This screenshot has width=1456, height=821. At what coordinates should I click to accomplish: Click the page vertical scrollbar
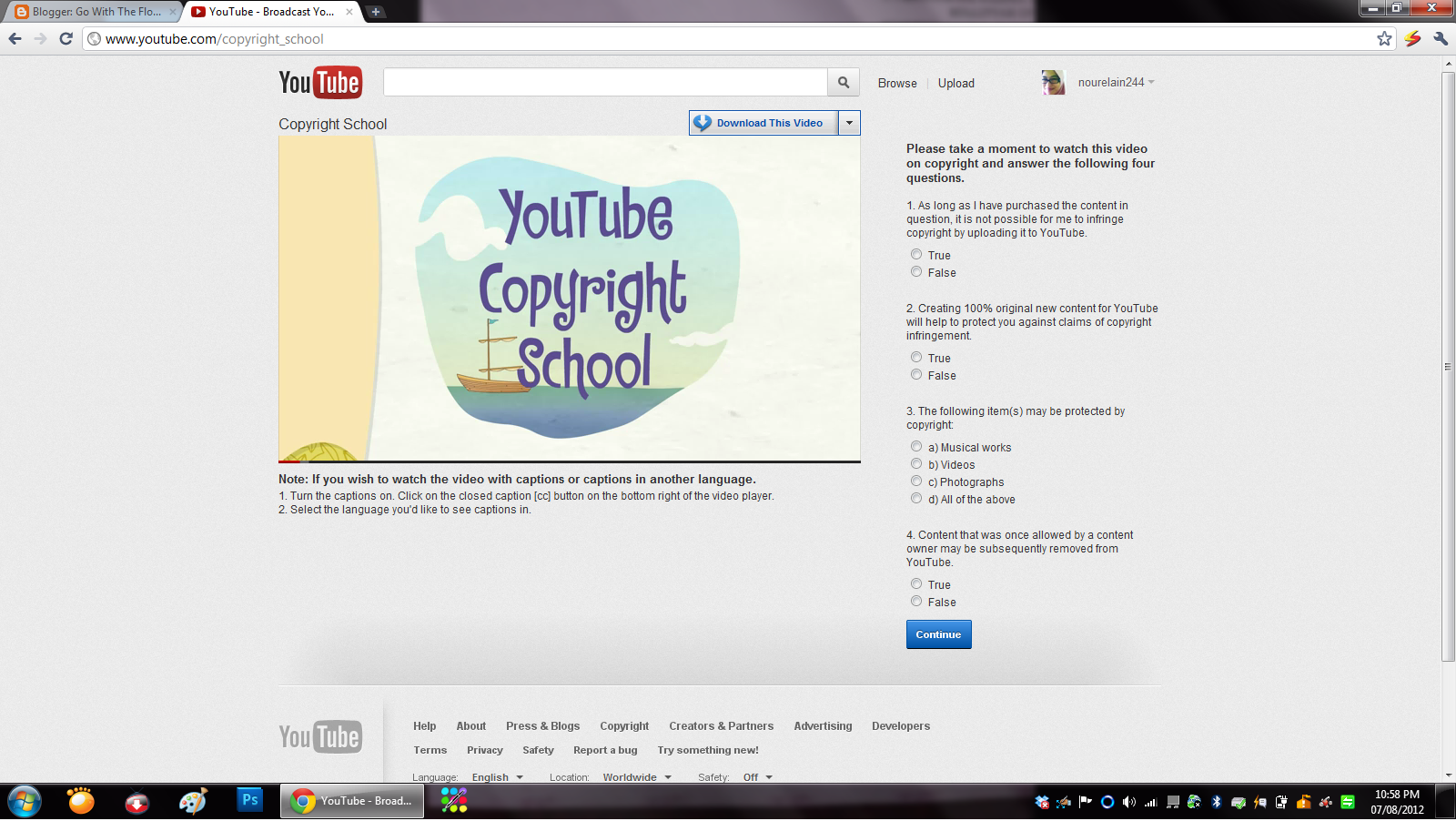coord(1449,366)
